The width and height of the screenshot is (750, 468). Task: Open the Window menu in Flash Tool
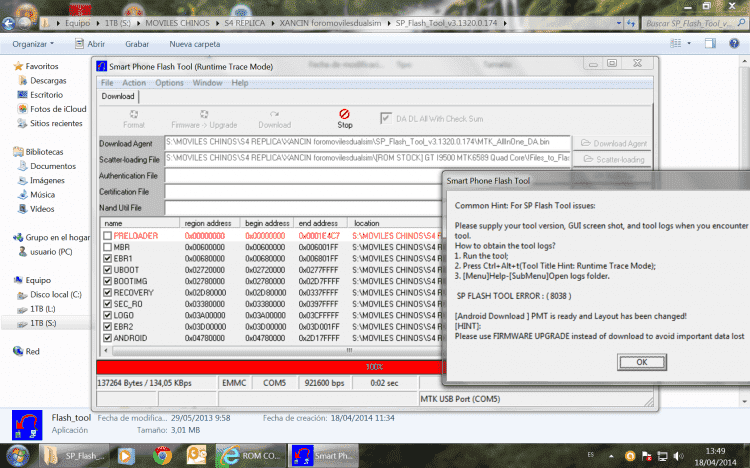(x=208, y=83)
